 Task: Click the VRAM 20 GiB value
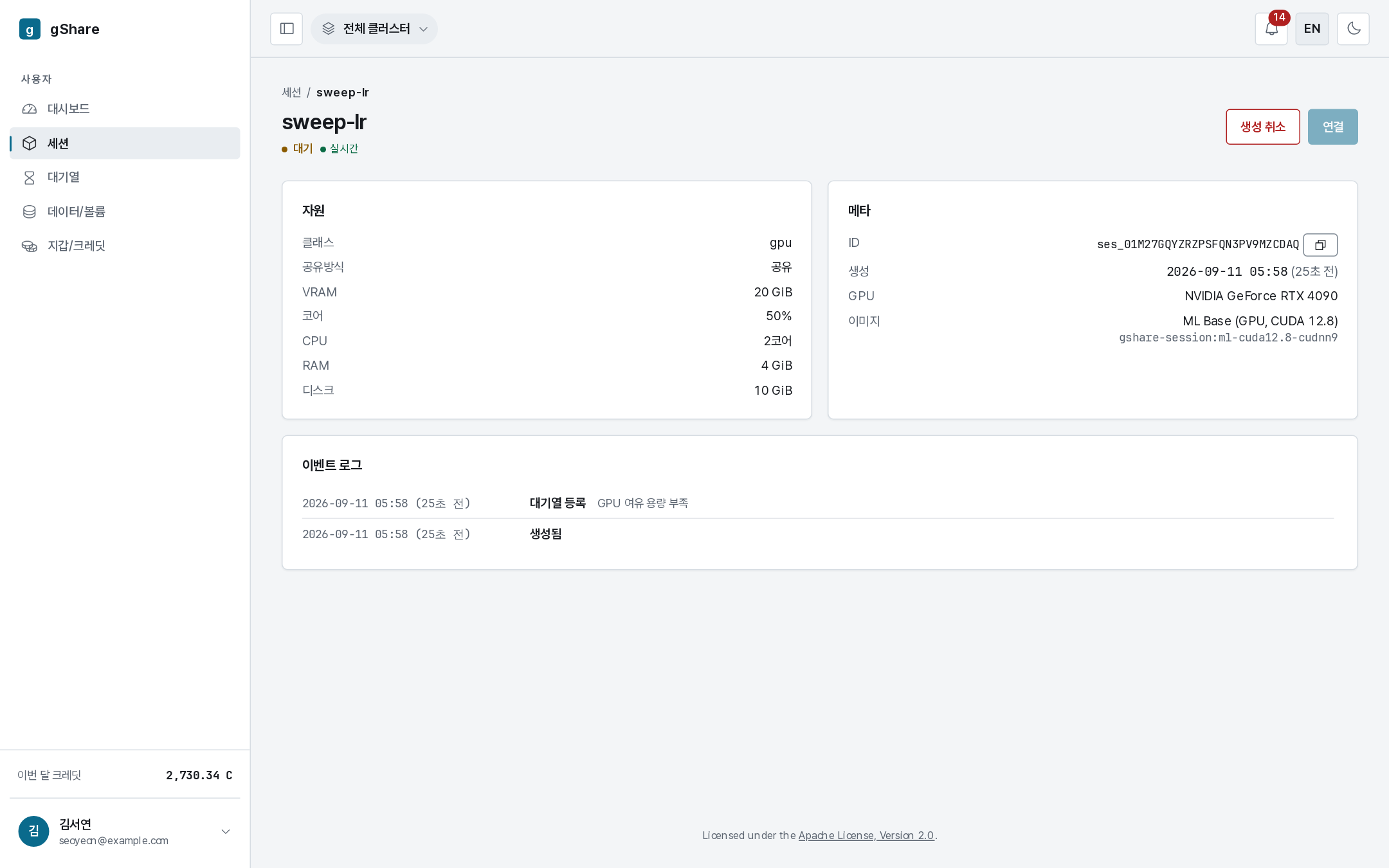(773, 292)
